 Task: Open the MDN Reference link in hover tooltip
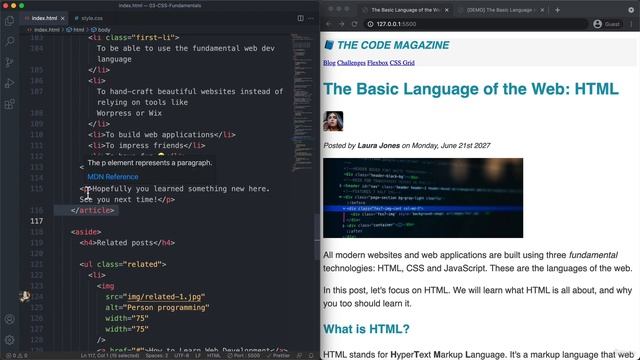[x=113, y=177]
